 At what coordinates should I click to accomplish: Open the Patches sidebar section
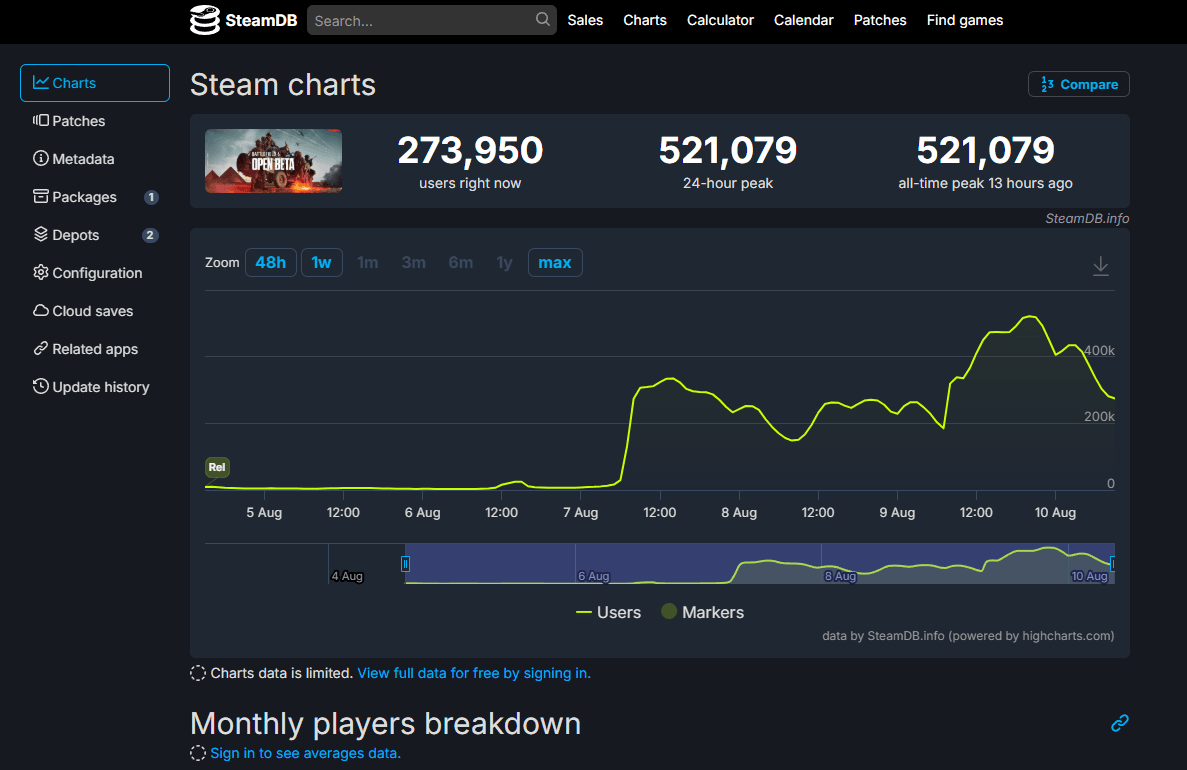[95, 121]
